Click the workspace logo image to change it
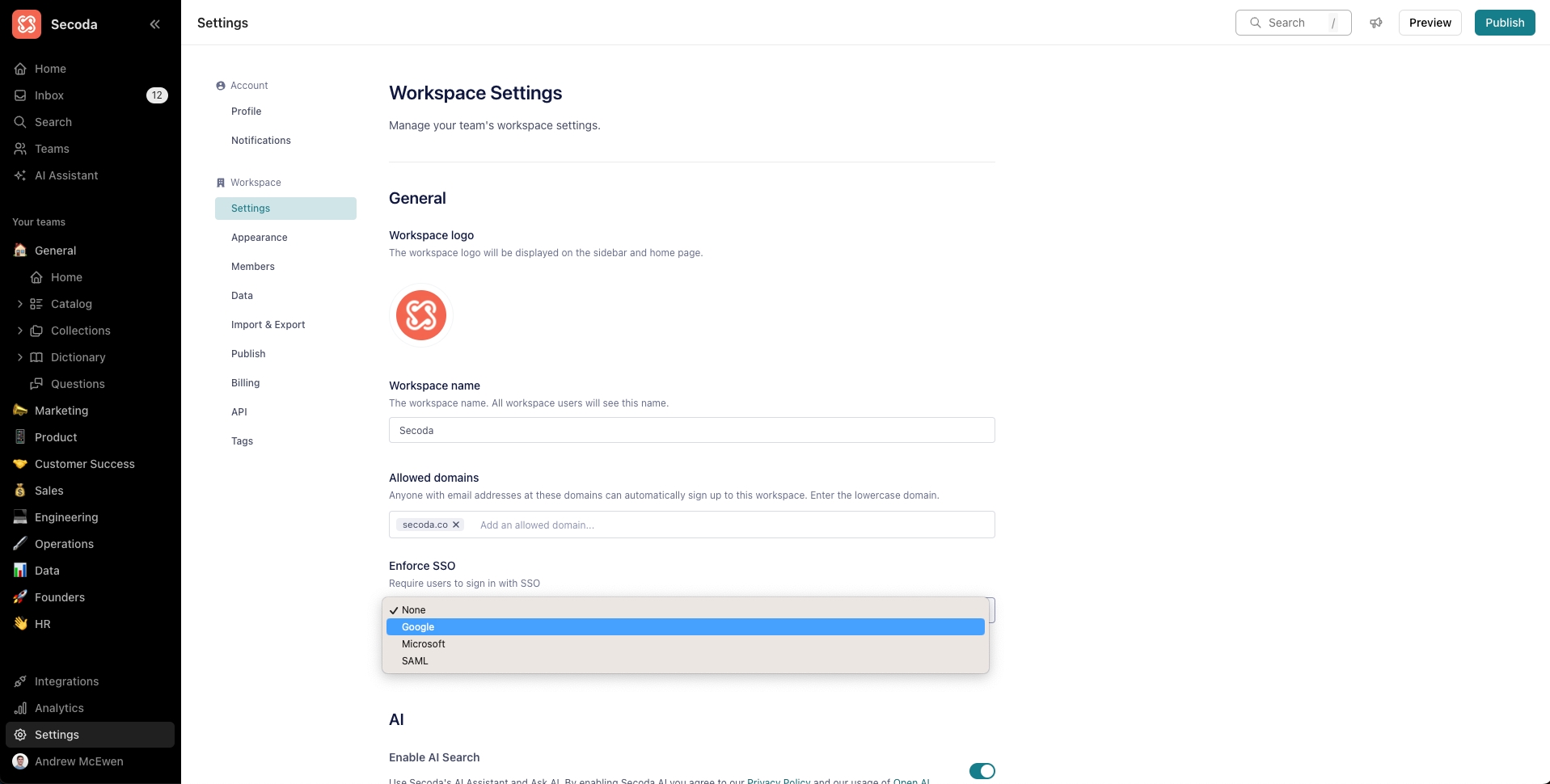 pos(421,315)
